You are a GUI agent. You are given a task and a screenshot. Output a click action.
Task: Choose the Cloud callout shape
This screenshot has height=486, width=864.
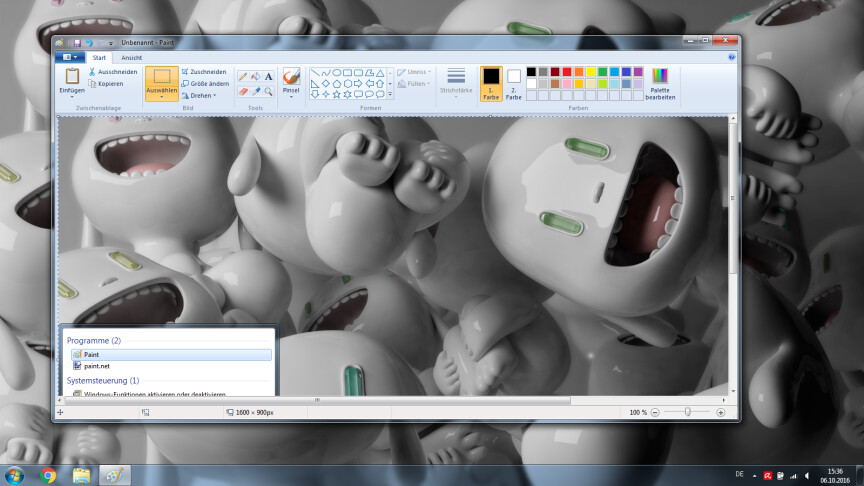(x=380, y=94)
